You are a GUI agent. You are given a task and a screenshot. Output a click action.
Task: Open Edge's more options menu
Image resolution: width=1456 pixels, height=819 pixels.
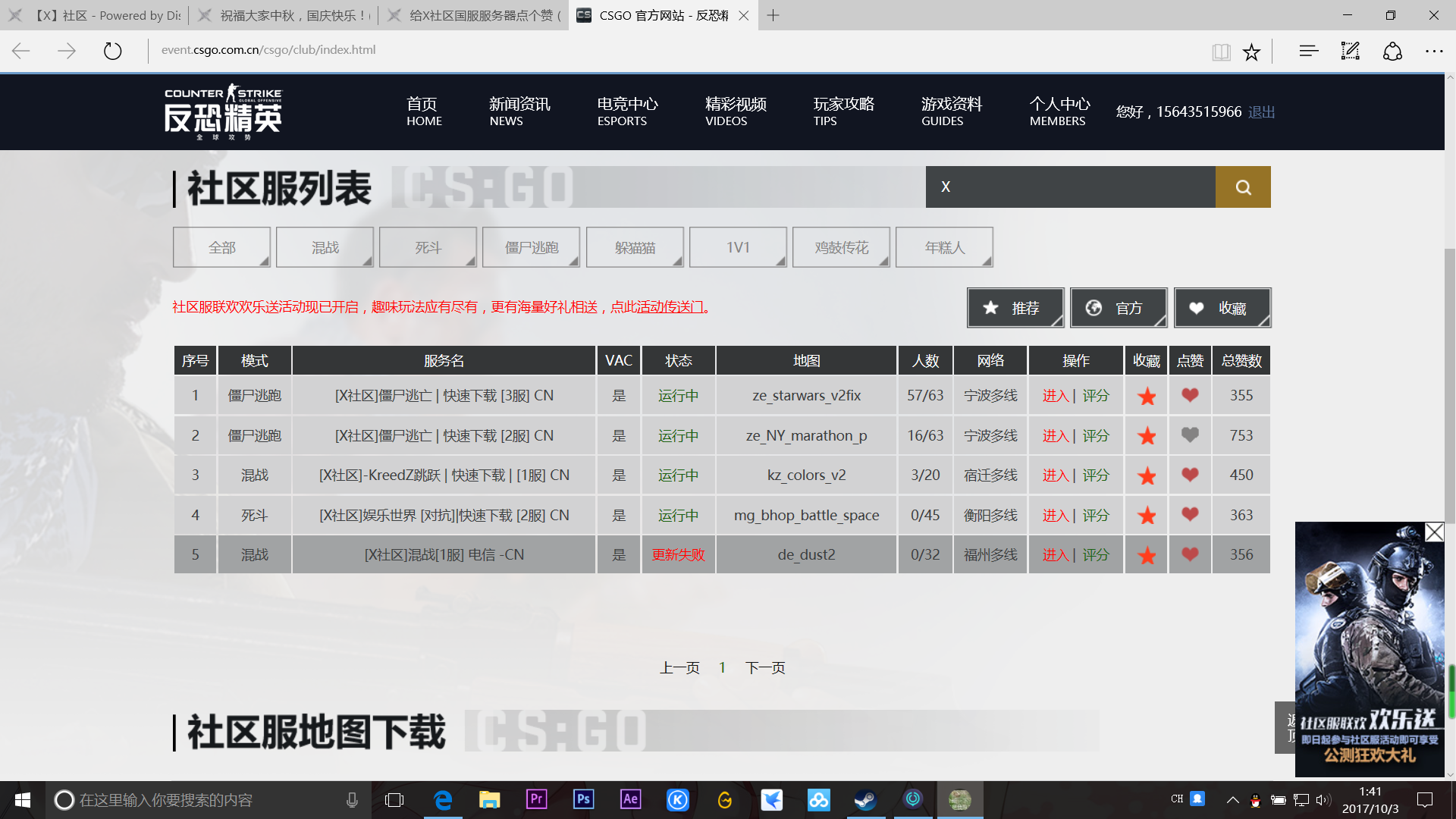point(1434,51)
